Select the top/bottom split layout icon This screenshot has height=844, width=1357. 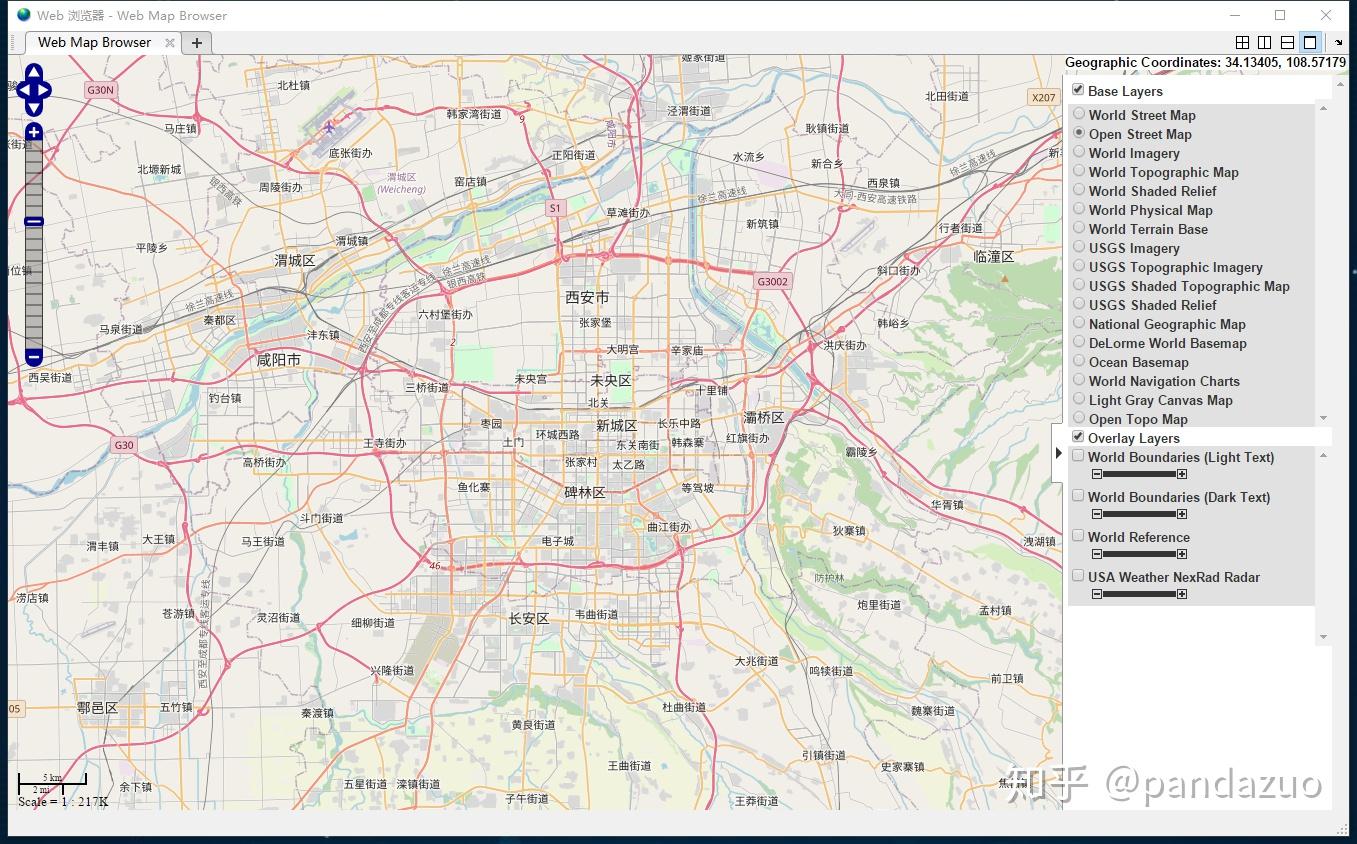1286,42
